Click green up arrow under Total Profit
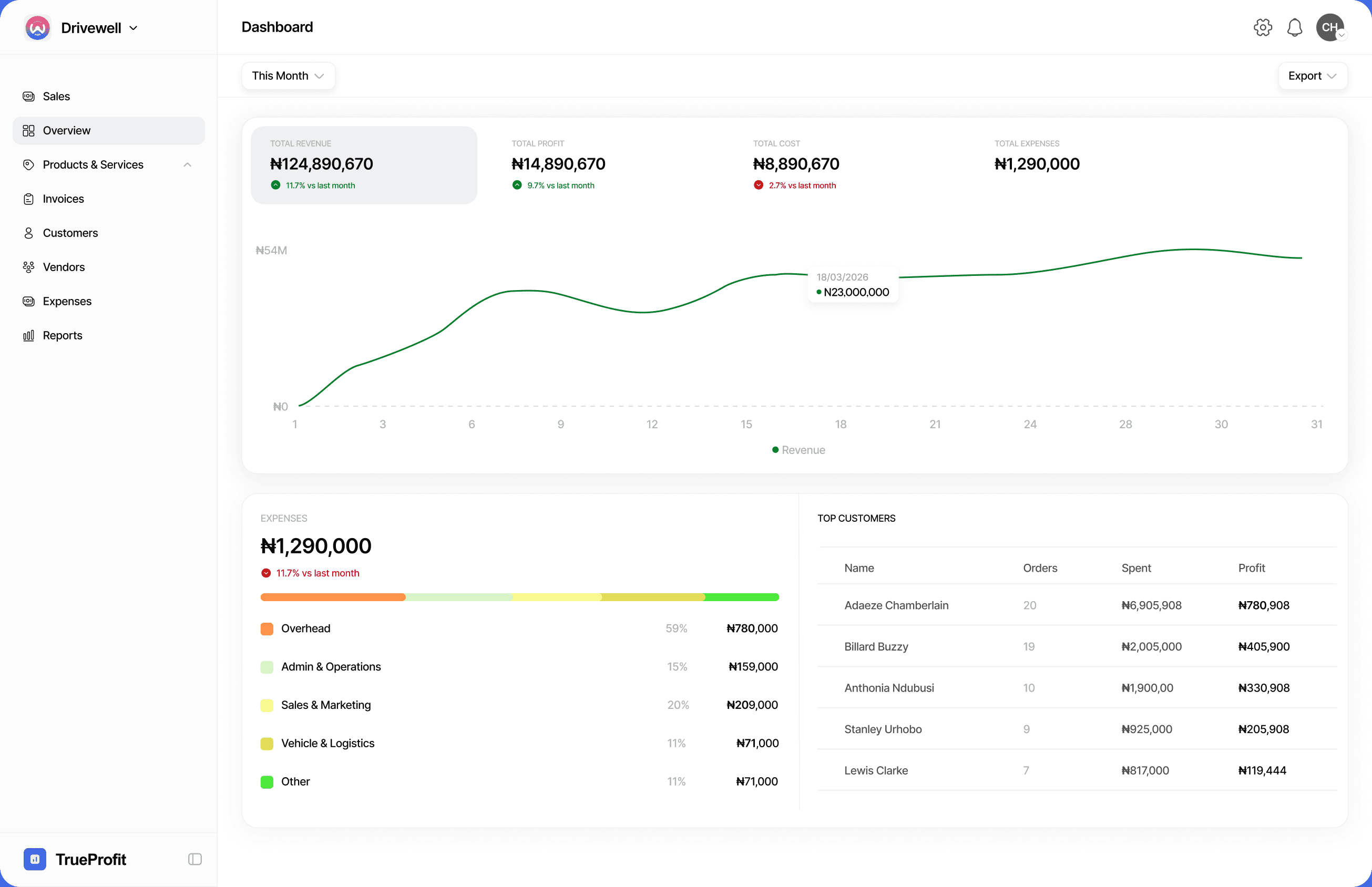The width and height of the screenshot is (1372, 887). pyautogui.click(x=517, y=185)
